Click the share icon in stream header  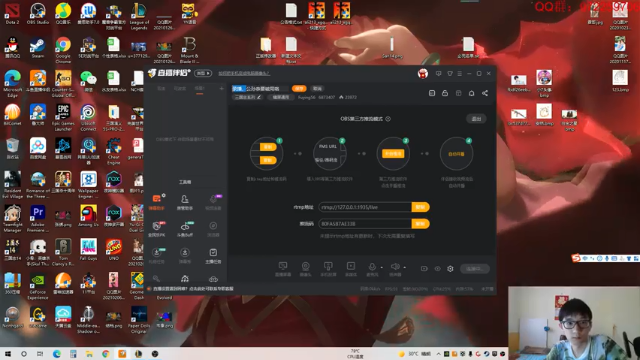[485, 93]
